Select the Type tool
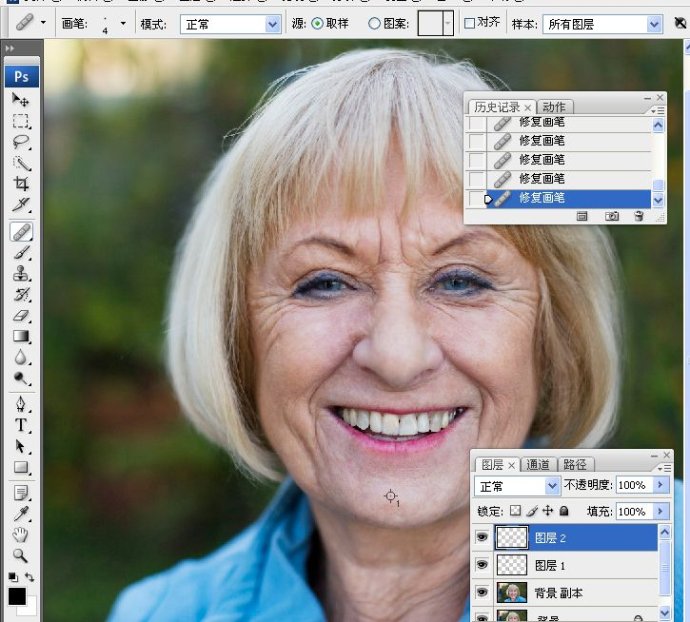The height and width of the screenshot is (622, 690). click(x=20, y=425)
